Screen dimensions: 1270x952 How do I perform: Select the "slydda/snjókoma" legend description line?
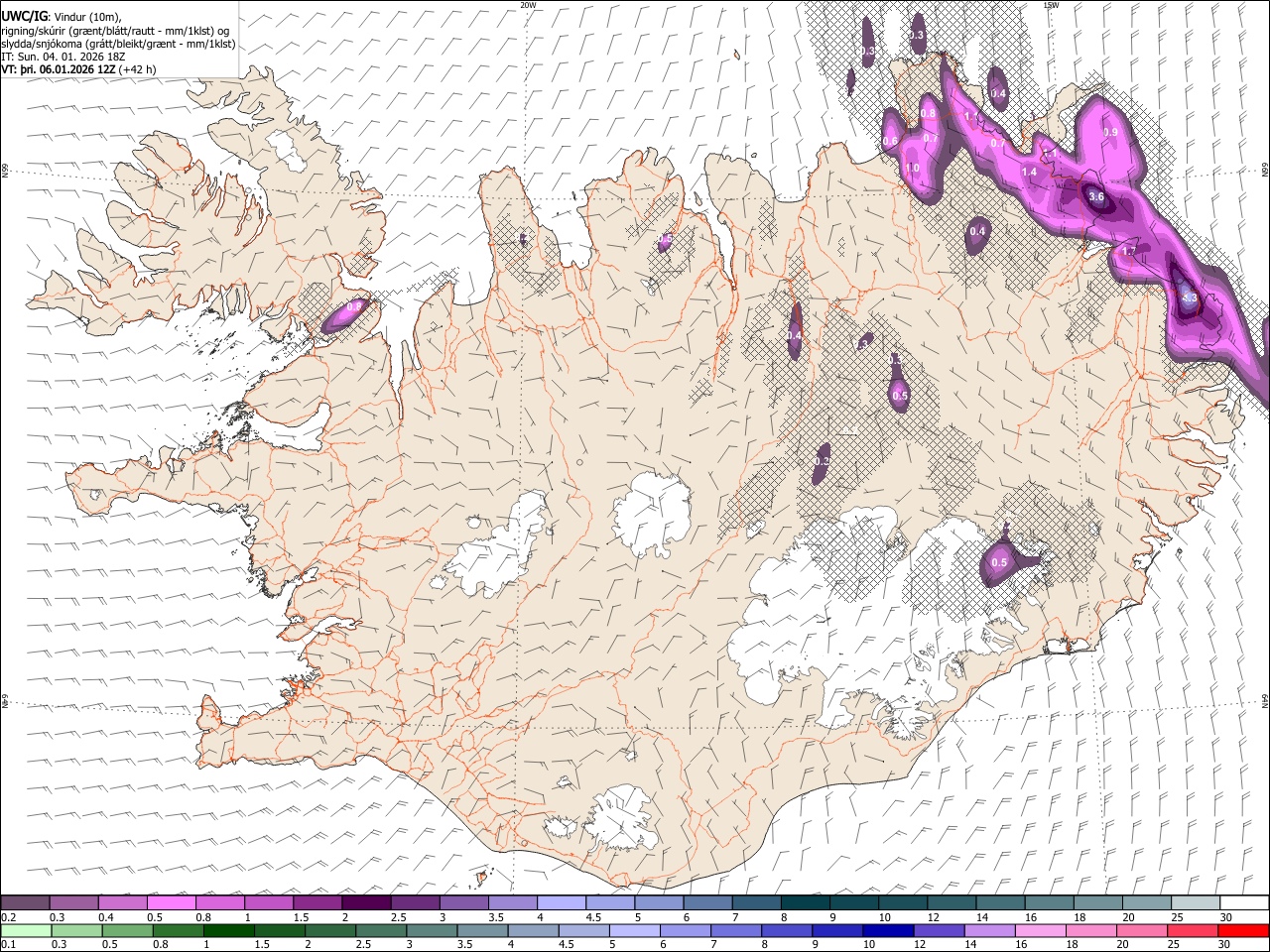(118, 44)
